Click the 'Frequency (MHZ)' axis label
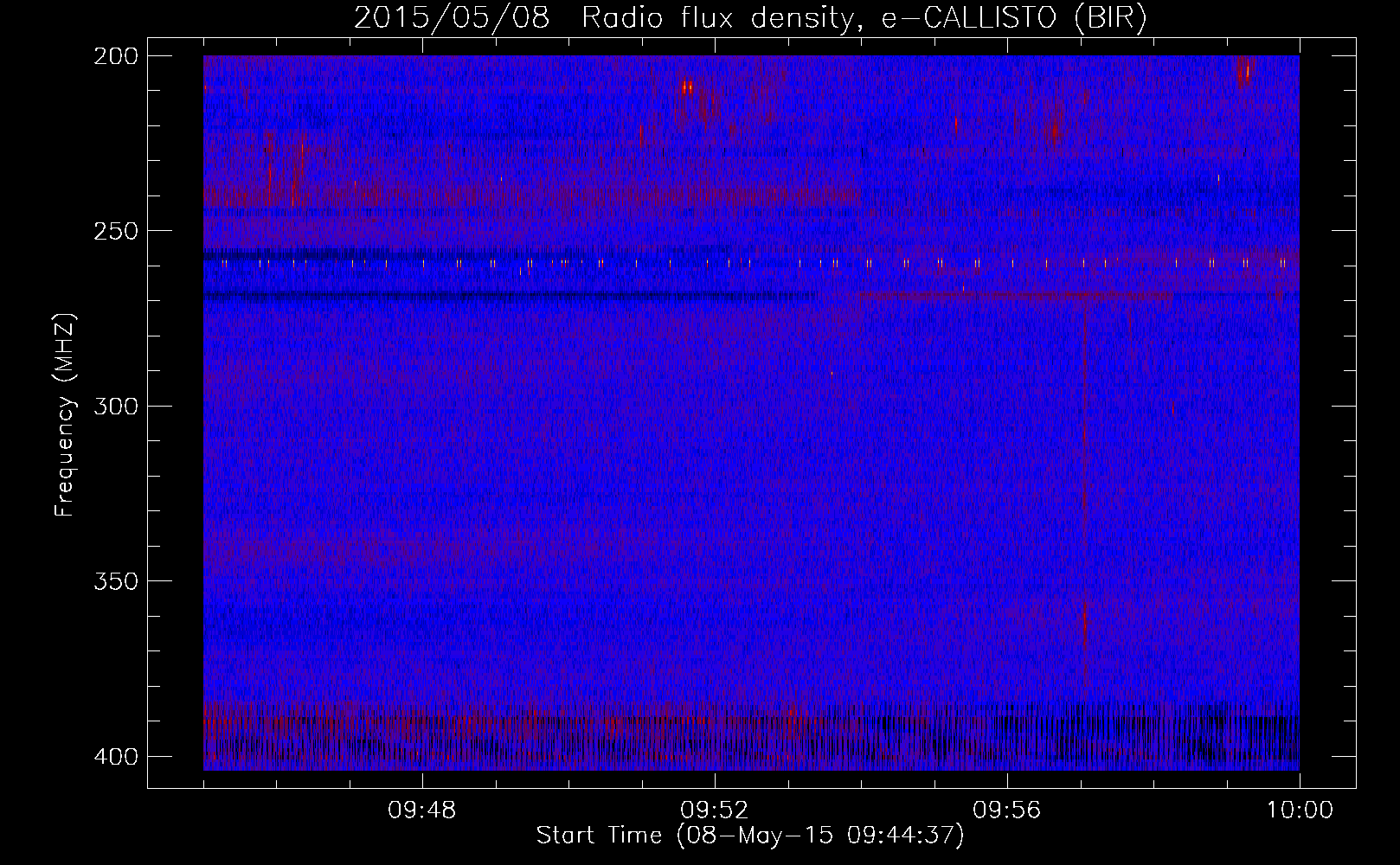This screenshot has width=1400, height=865. (64, 415)
